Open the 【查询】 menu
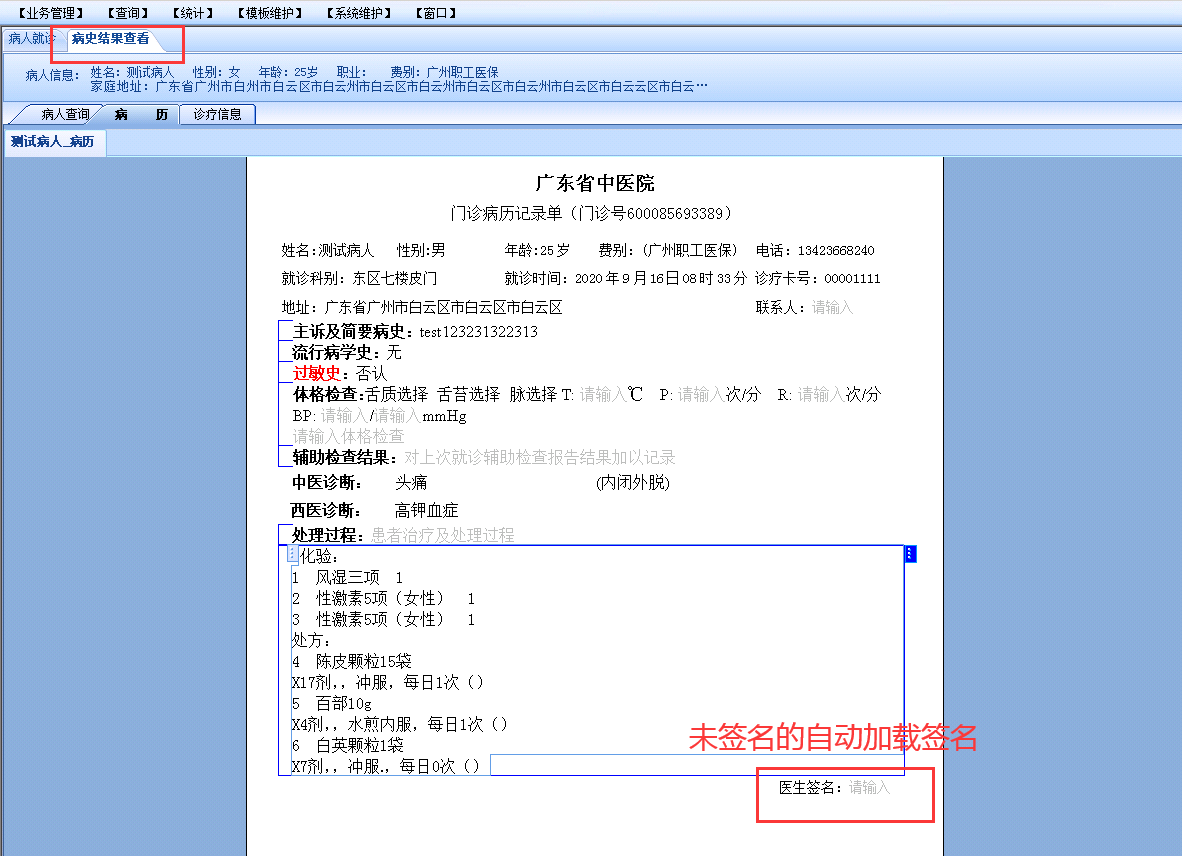The height and width of the screenshot is (856, 1182). [x=127, y=13]
